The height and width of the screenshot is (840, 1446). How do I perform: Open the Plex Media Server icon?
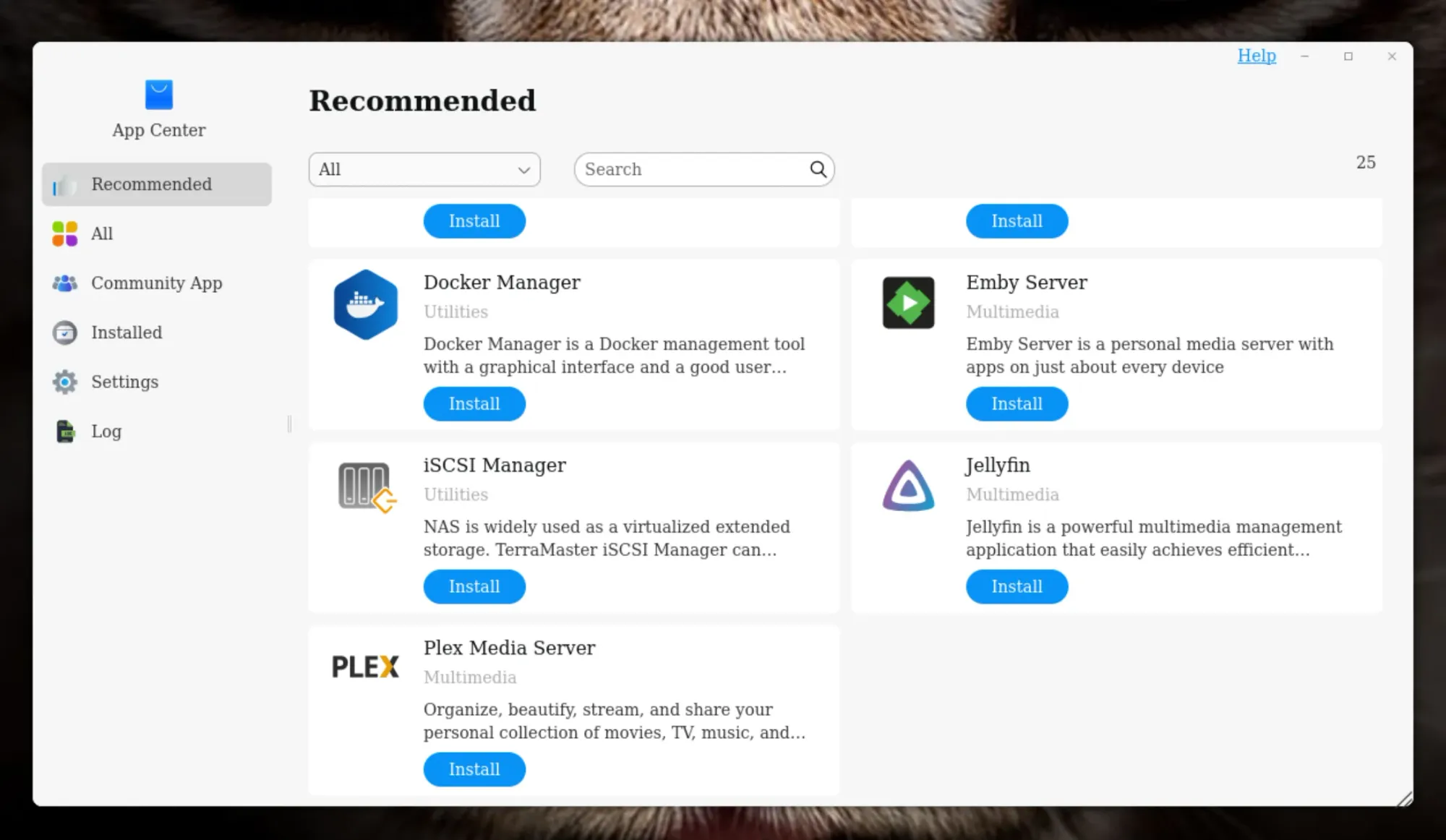(x=365, y=667)
